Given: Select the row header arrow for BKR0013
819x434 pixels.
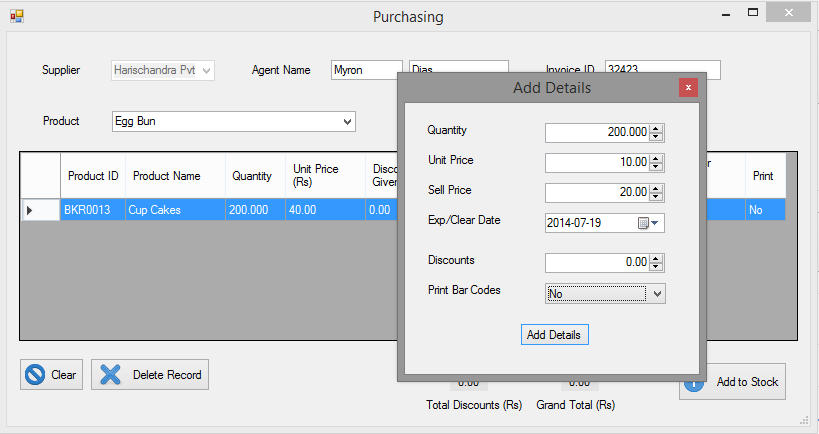Looking at the screenshot, I should coord(29,210).
